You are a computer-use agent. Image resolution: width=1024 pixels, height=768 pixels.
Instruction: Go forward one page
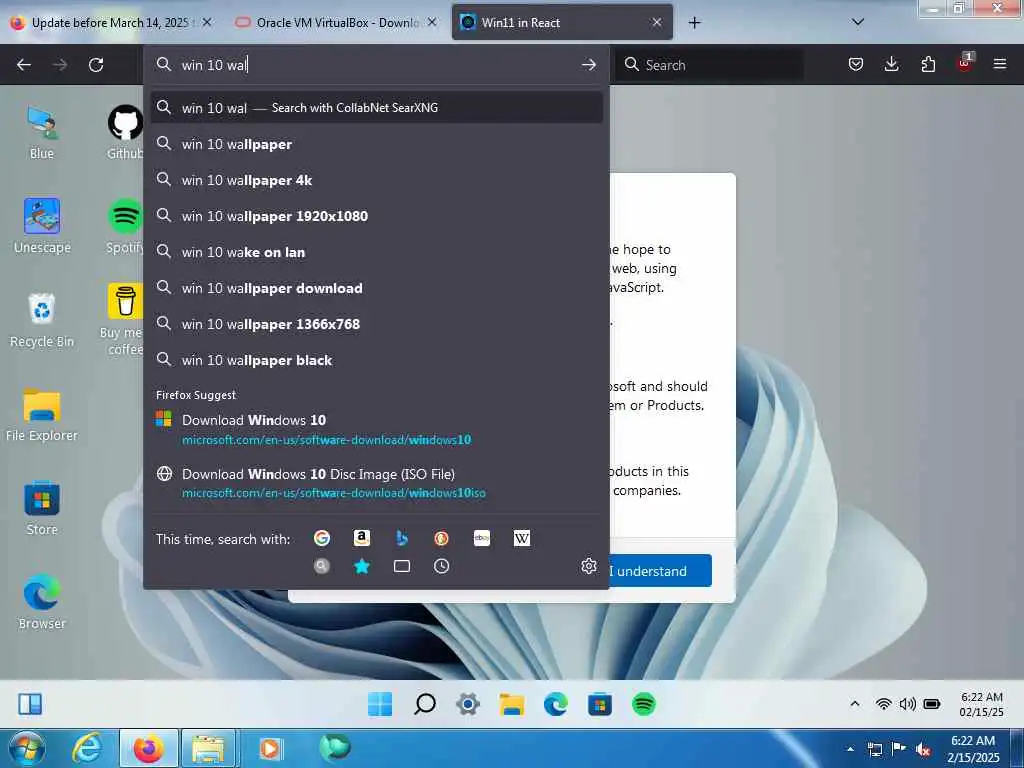[60, 65]
